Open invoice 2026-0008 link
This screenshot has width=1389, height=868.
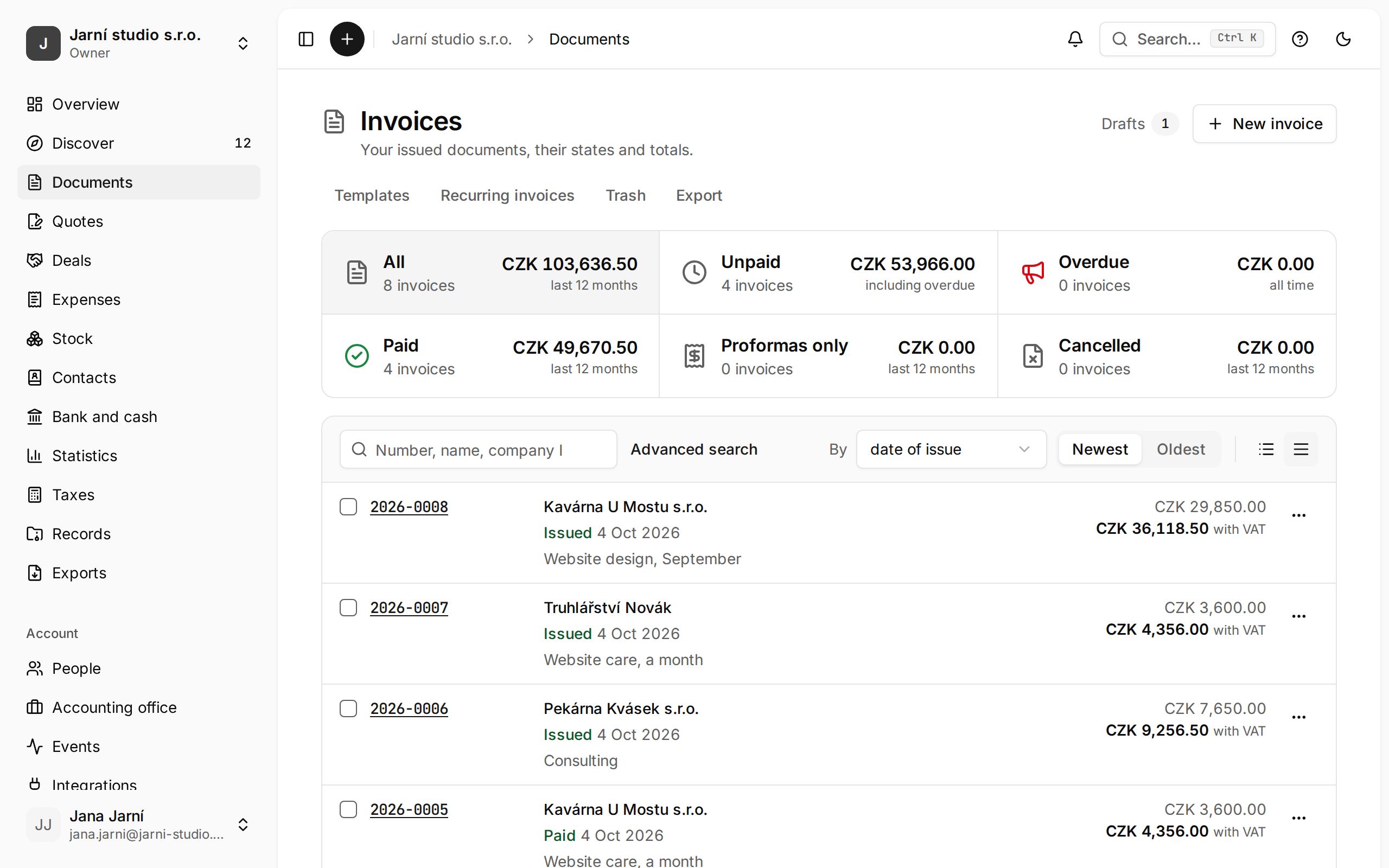pyautogui.click(x=409, y=507)
